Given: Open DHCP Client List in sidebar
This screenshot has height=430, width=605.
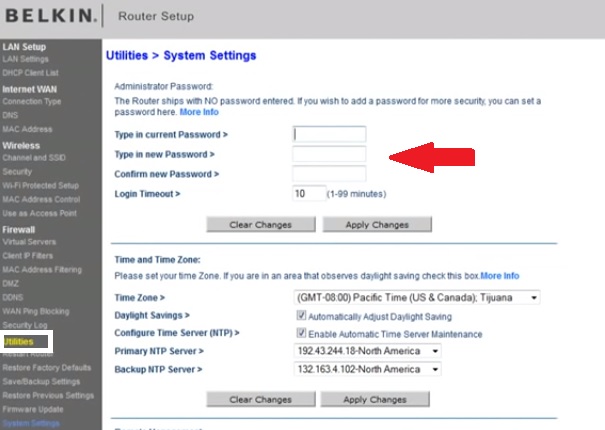Looking at the screenshot, I should coord(30,73).
